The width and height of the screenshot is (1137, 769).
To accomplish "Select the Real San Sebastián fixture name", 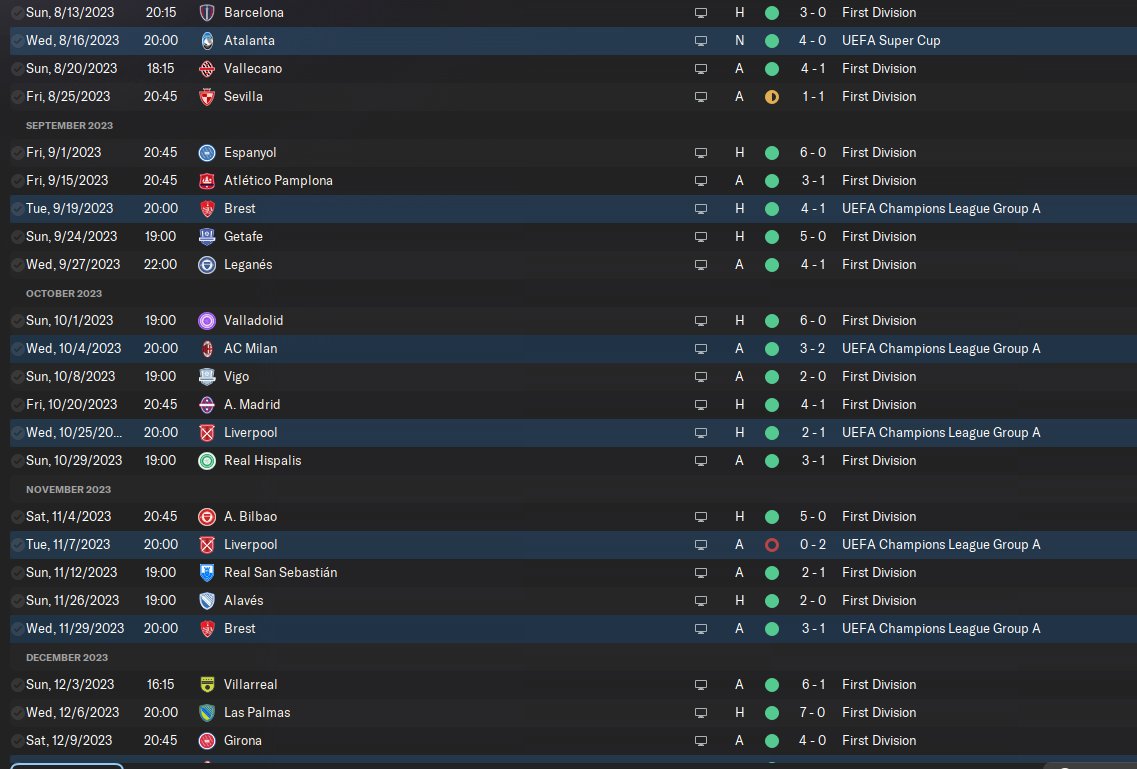I will pos(281,573).
